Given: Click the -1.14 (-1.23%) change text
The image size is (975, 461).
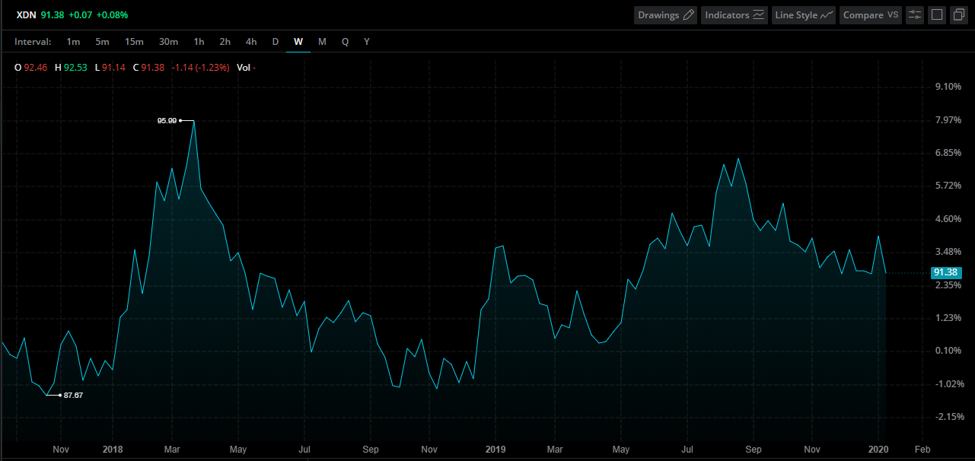Looking at the screenshot, I should pyautogui.click(x=200, y=67).
